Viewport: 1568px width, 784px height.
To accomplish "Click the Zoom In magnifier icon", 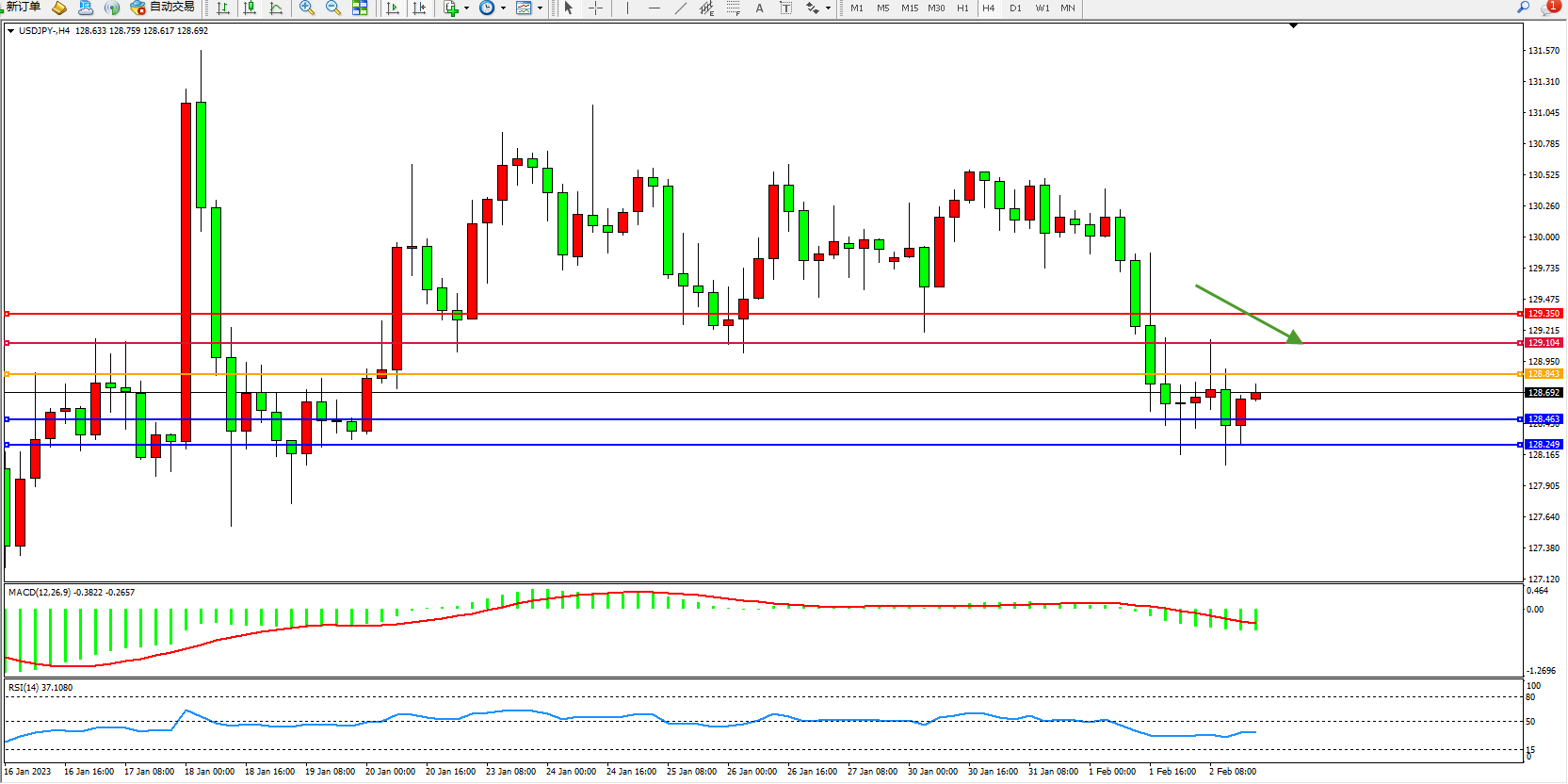I will pyautogui.click(x=306, y=8).
